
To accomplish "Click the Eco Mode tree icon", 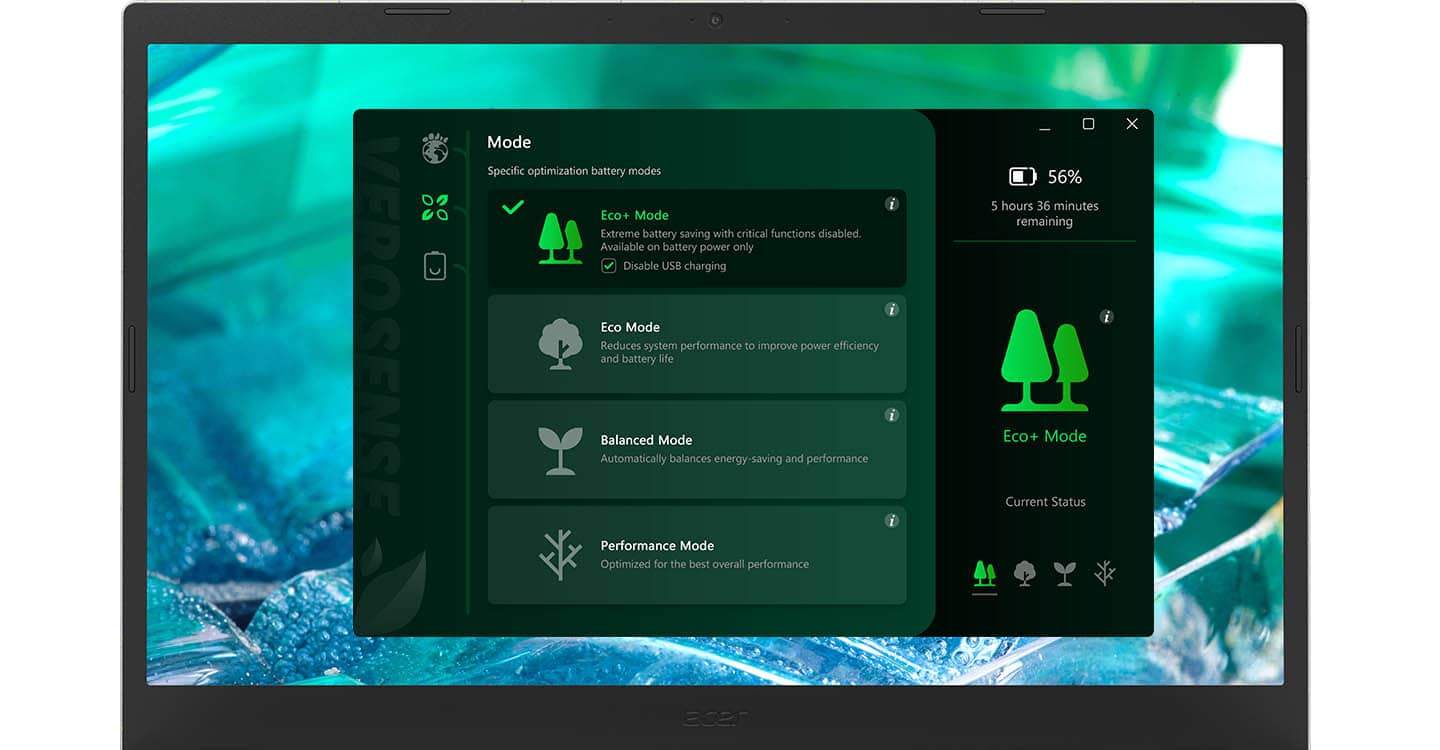I will 560,344.
